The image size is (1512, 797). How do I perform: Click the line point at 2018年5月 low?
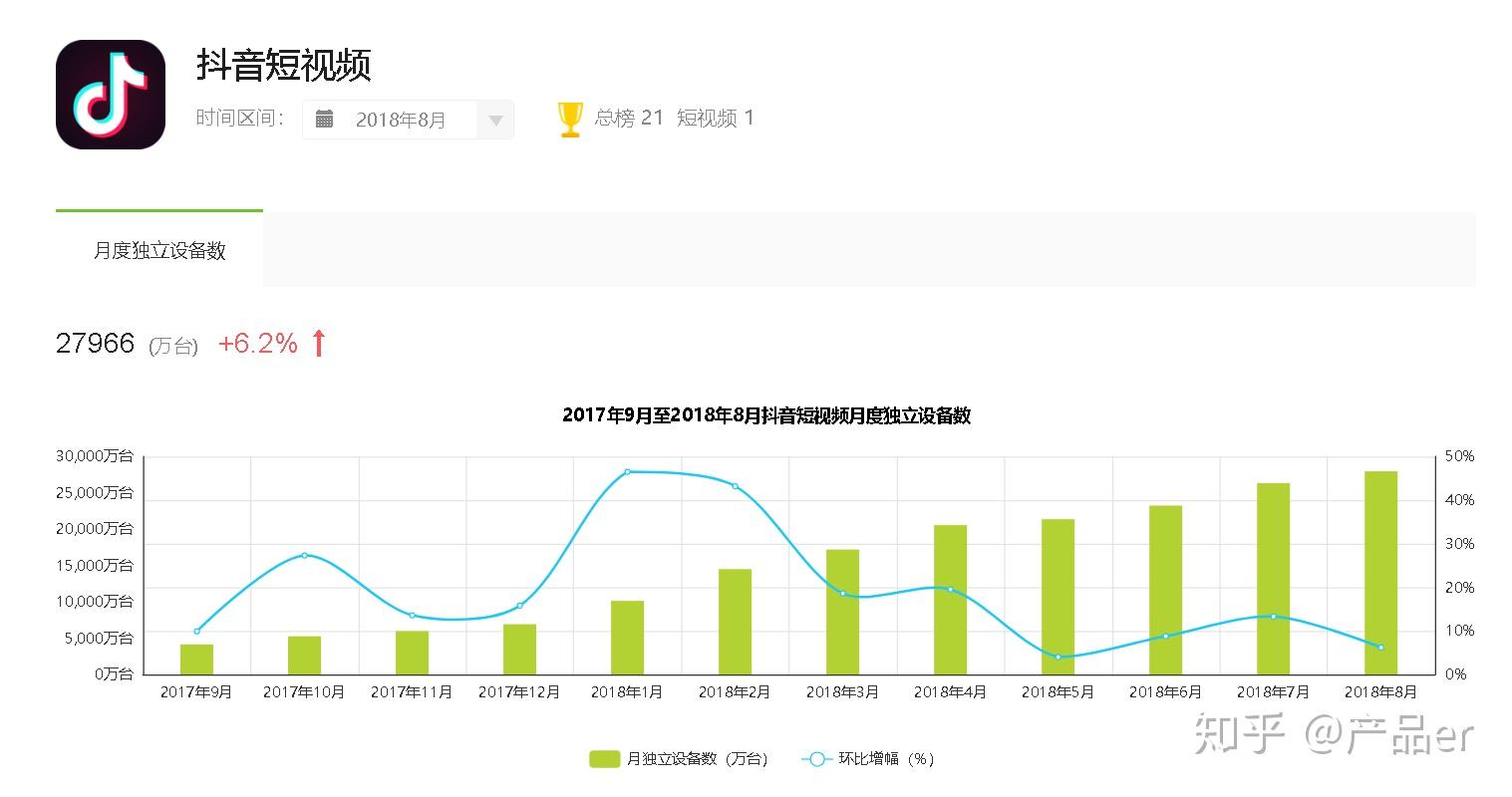click(x=1058, y=657)
